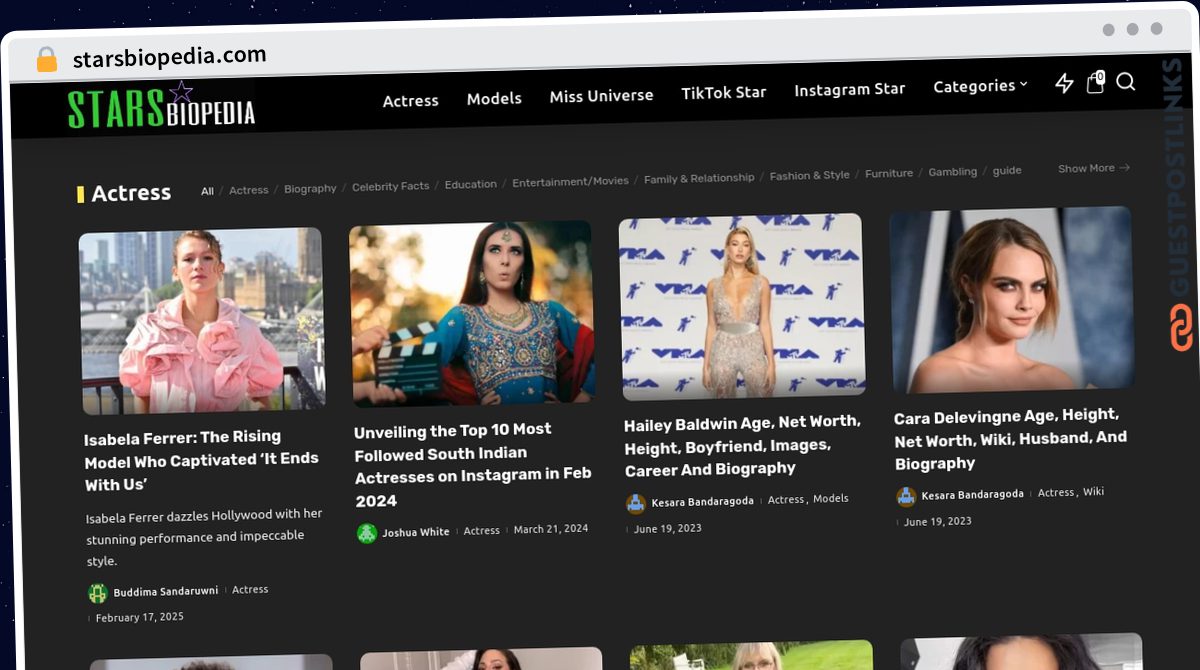Click Kesara Bandaragoda avatar under Cara Delevingne
This screenshot has height=670, width=1200.
[906, 497]
